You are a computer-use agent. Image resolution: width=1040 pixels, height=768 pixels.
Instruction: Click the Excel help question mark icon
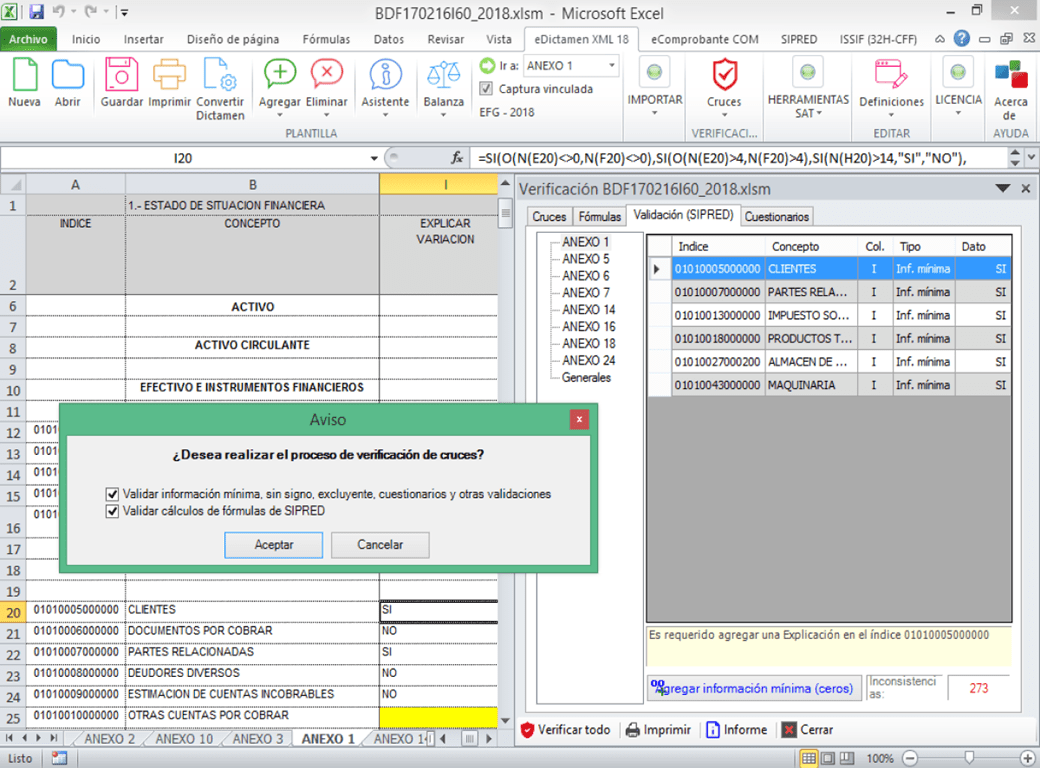961,38
